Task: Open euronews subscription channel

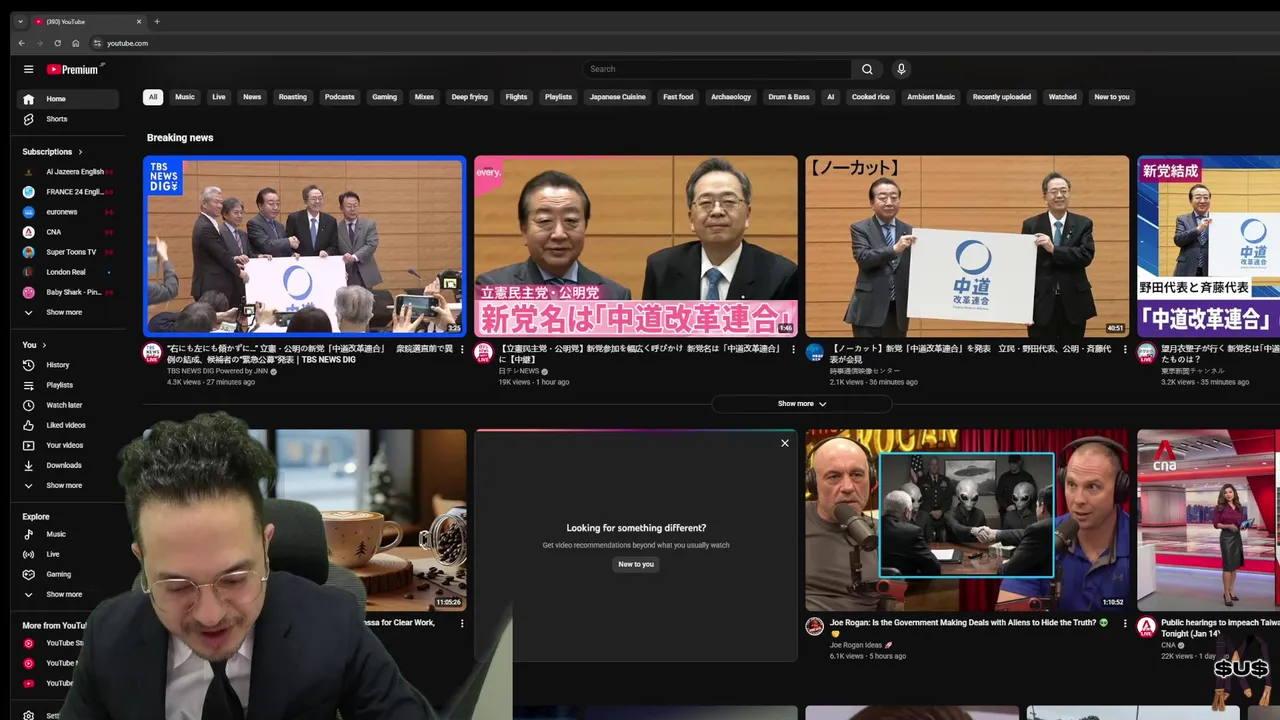Action: (67, 212)
